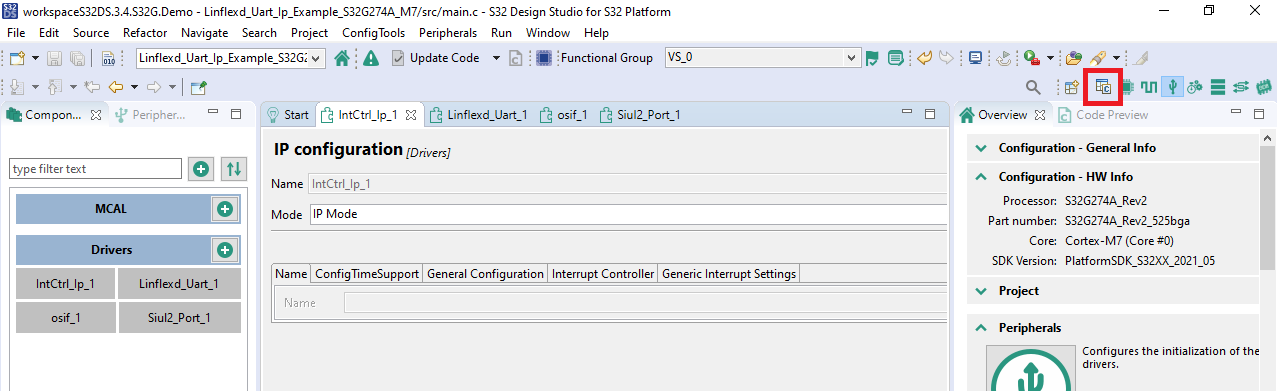Screen dimensions: 1277x391
Task: Switch to the osif_1 editor tab
Action: click(565, 115)
